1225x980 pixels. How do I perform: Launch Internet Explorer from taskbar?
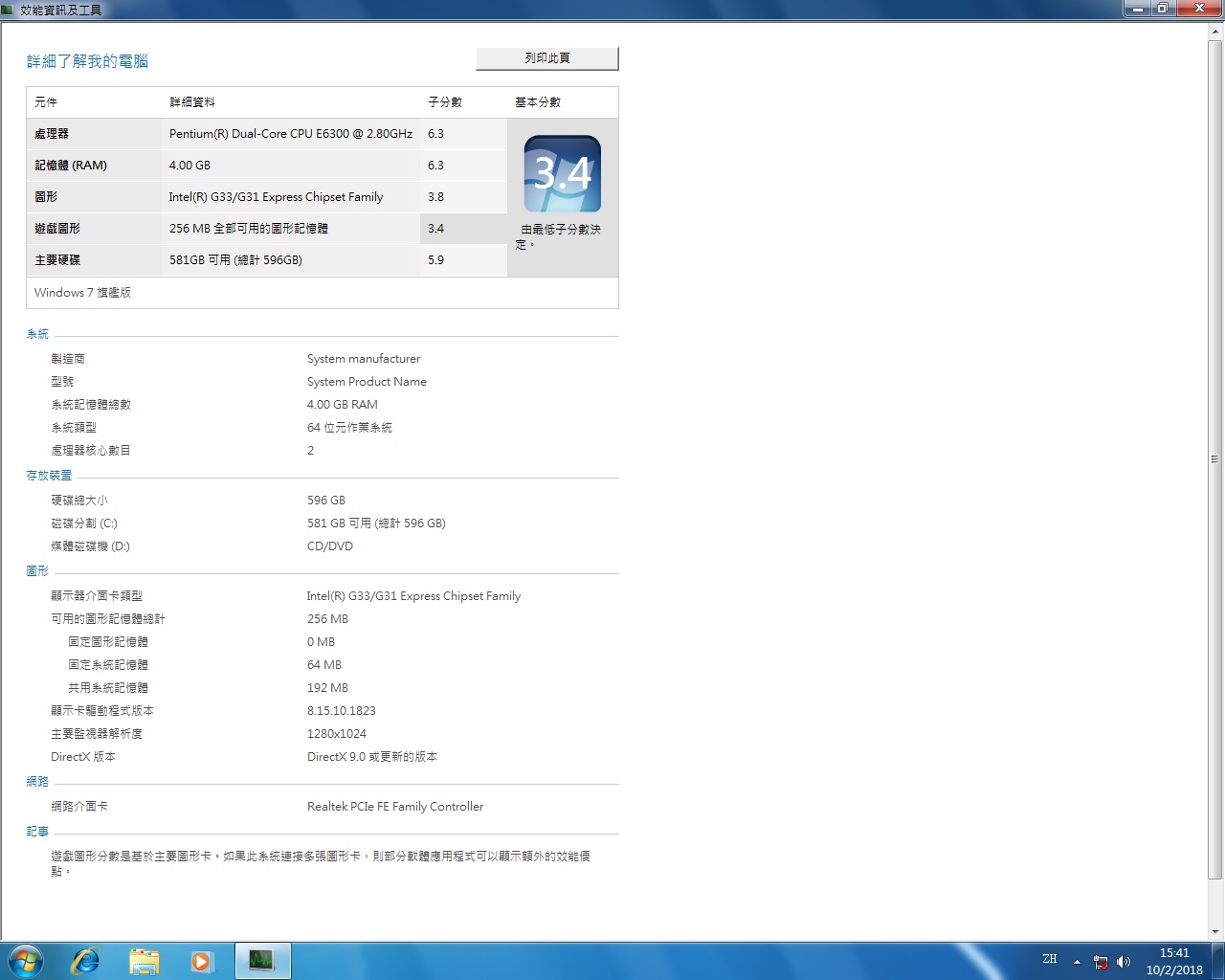coord(86,961)
